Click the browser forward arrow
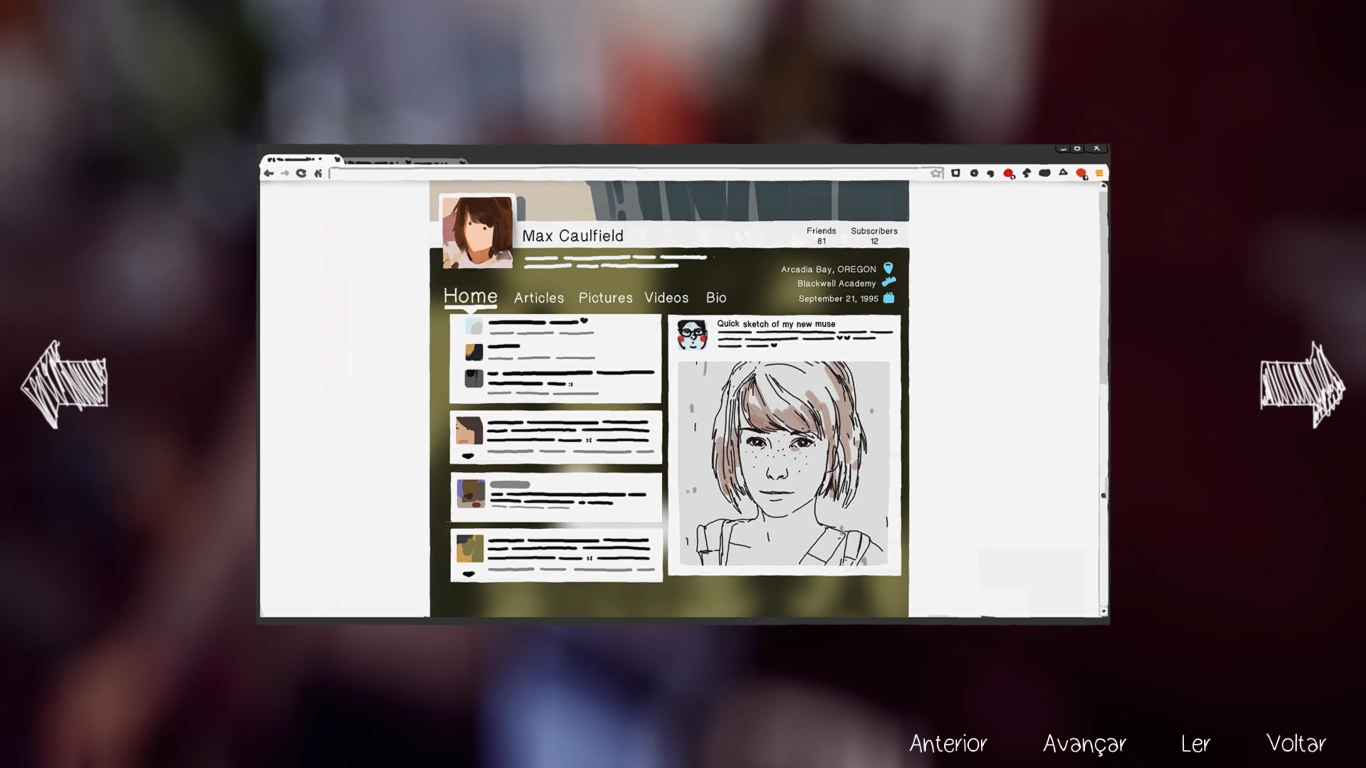Image resolution: width=1366 pixels, height=768 pixels. tap(285, 173)
